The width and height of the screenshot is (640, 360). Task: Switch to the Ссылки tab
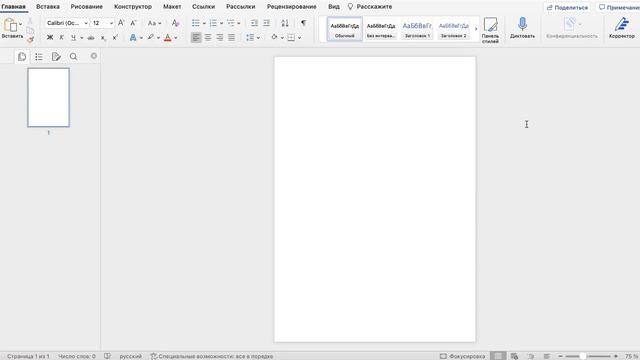tap(203, 7)
